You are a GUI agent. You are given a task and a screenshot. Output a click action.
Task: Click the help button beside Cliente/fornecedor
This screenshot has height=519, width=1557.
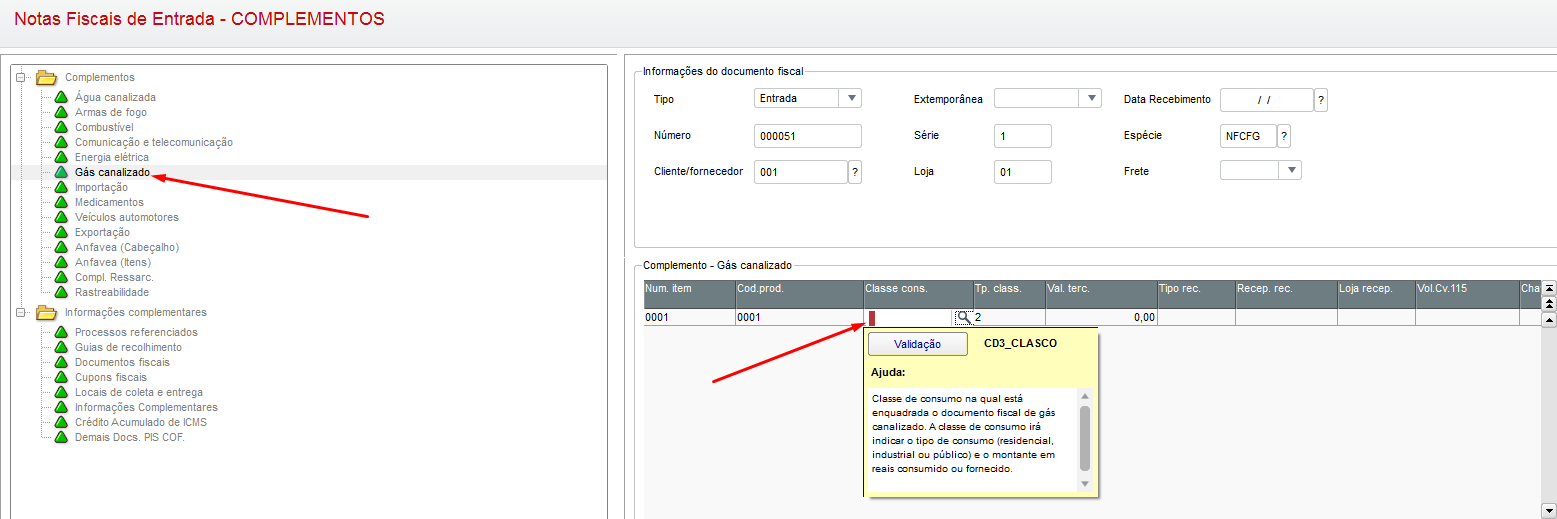[x=855, y=172]
